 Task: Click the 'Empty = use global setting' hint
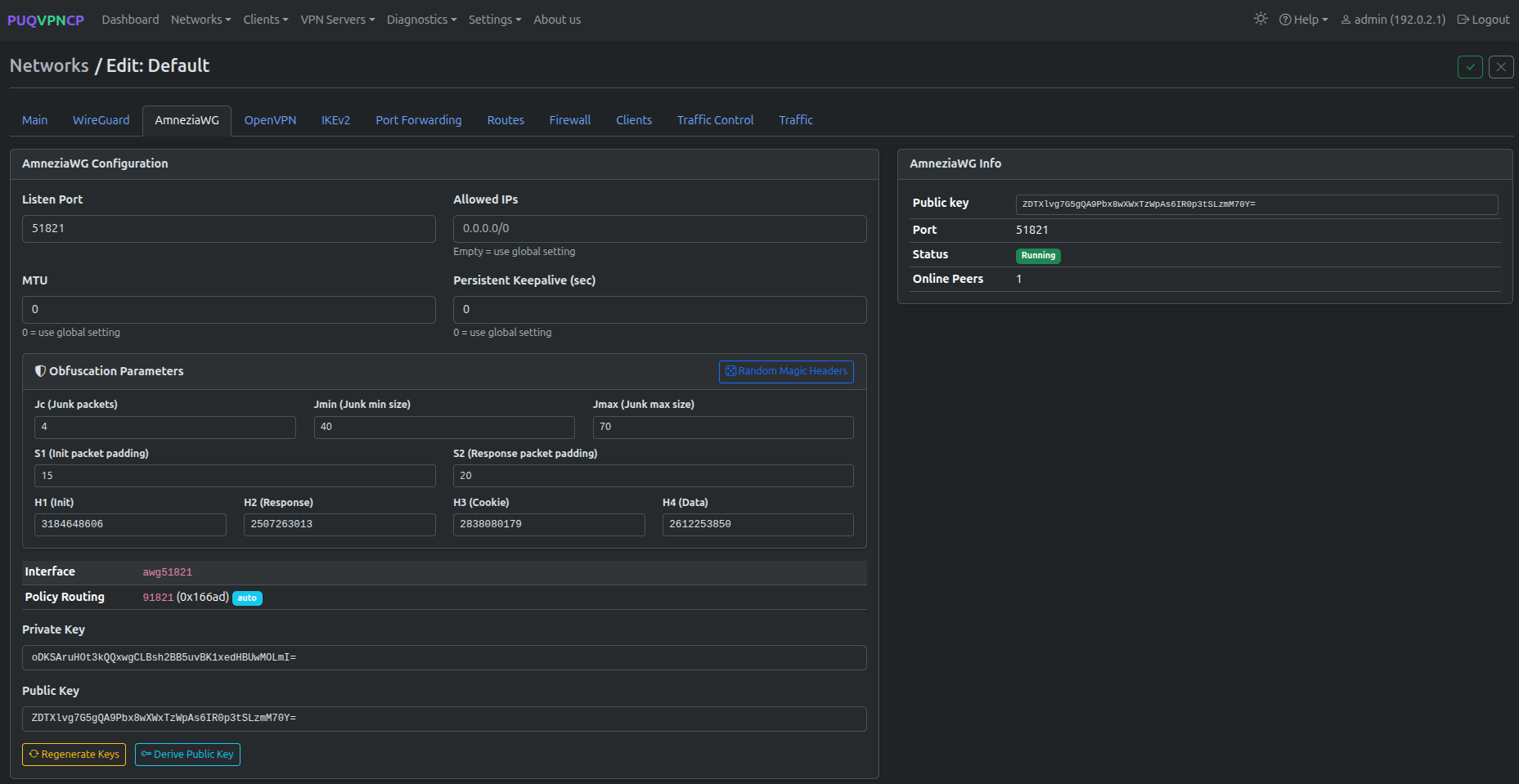515,252
